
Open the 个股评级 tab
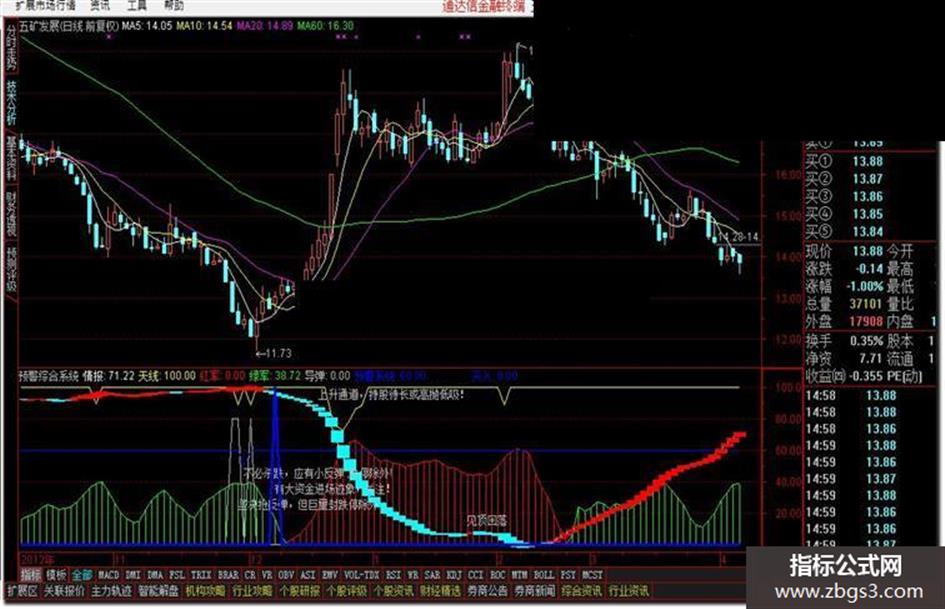(347, 591)
